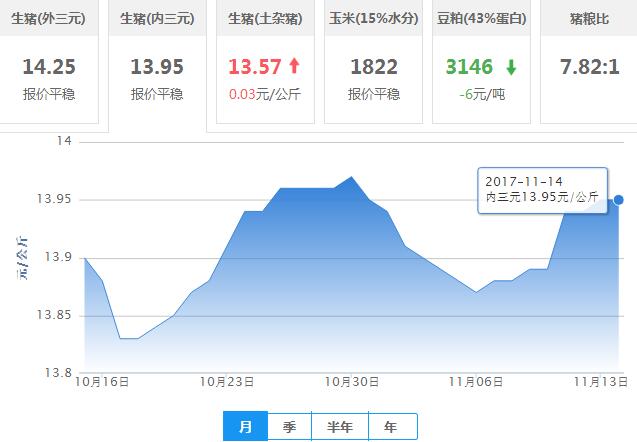This screenshot has width=637, height=442.
Task: Select the 猪粮比 price card
Action: pyautogui.click(x=589, y=62)
